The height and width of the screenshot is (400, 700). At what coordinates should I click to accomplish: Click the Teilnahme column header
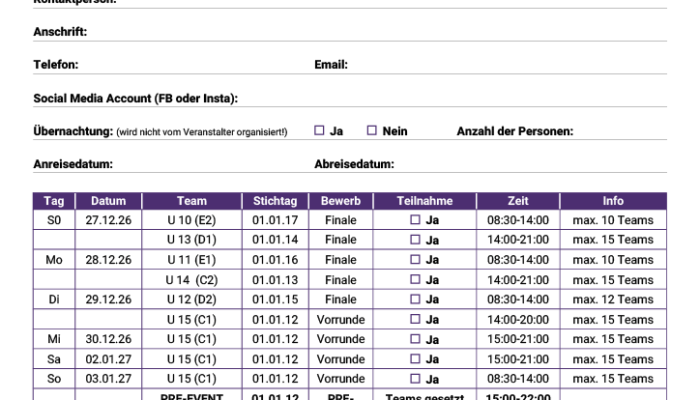point(425,201)
